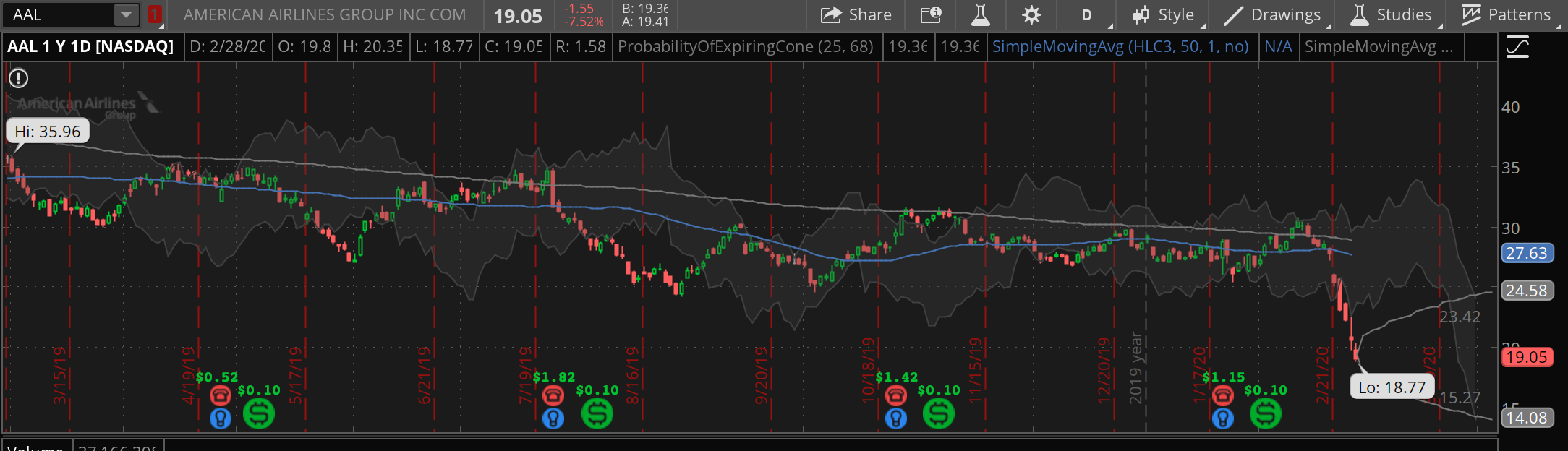Click the red phone icon under $1.82

point(553,395)
